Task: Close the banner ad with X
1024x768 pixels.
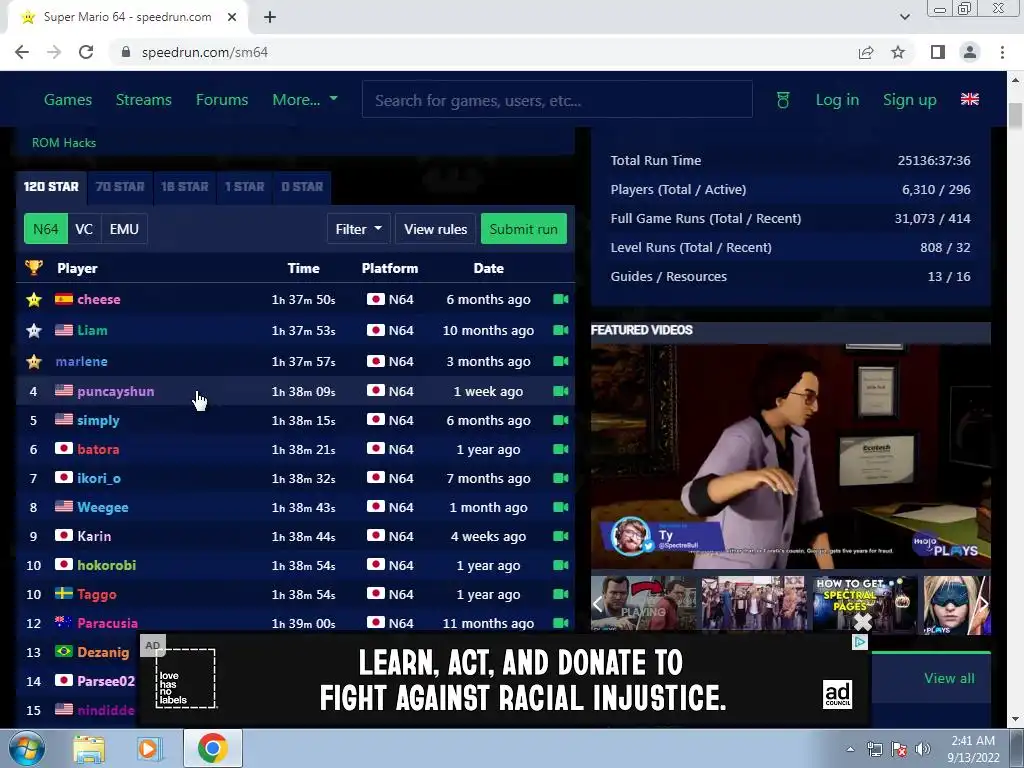Action: pyautogui.click(x=863, y=622)
